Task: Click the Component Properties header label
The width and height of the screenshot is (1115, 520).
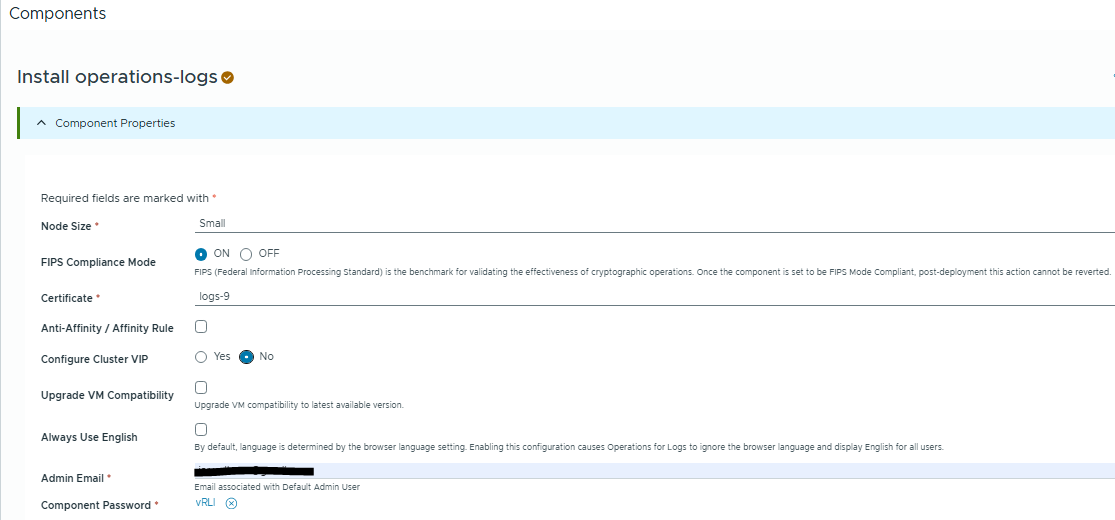Action: (115, 123)
